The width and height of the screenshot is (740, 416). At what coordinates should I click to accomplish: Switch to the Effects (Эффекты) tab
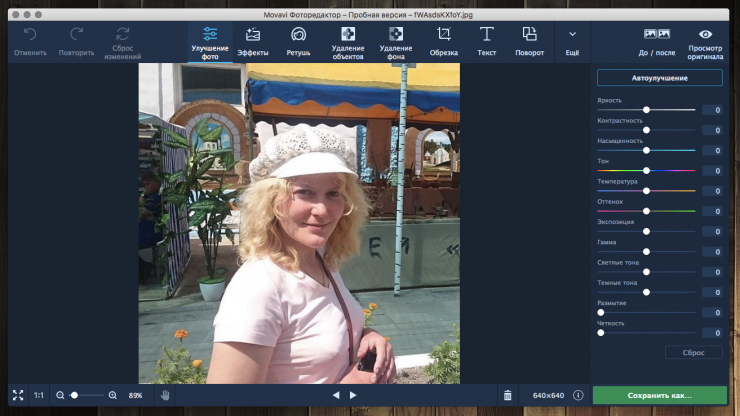coord(253,41)
